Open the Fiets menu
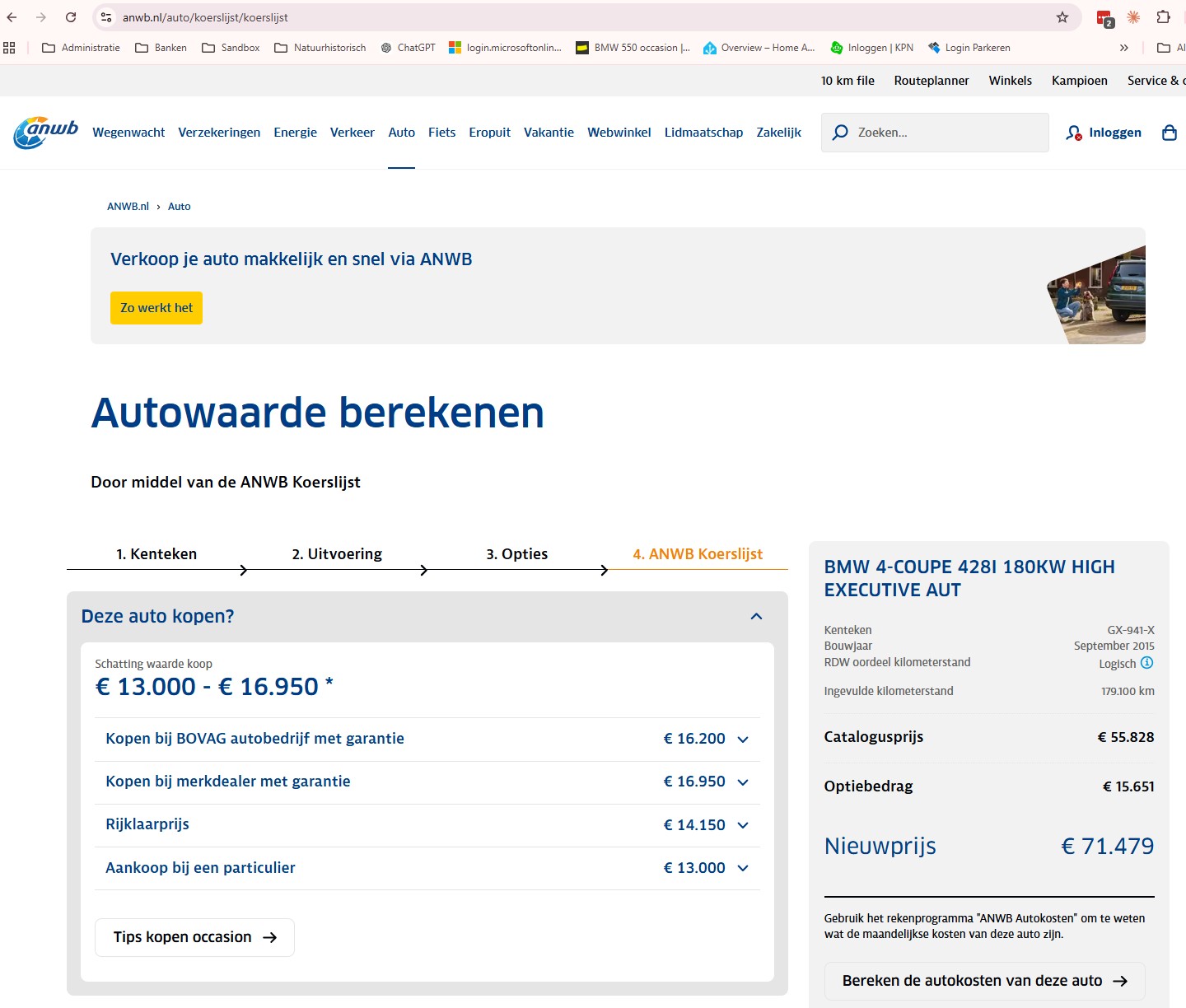The image size is (1186, 1008). click(441, 133)
